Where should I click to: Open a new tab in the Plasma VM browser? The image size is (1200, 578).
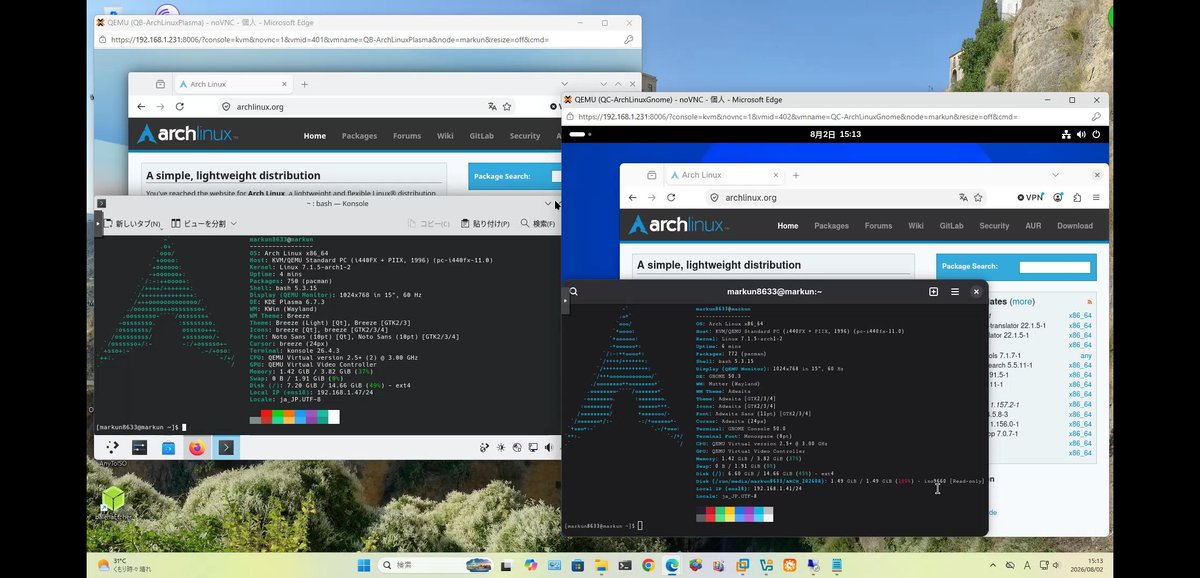pyautogui.click(x=305, y=84)
